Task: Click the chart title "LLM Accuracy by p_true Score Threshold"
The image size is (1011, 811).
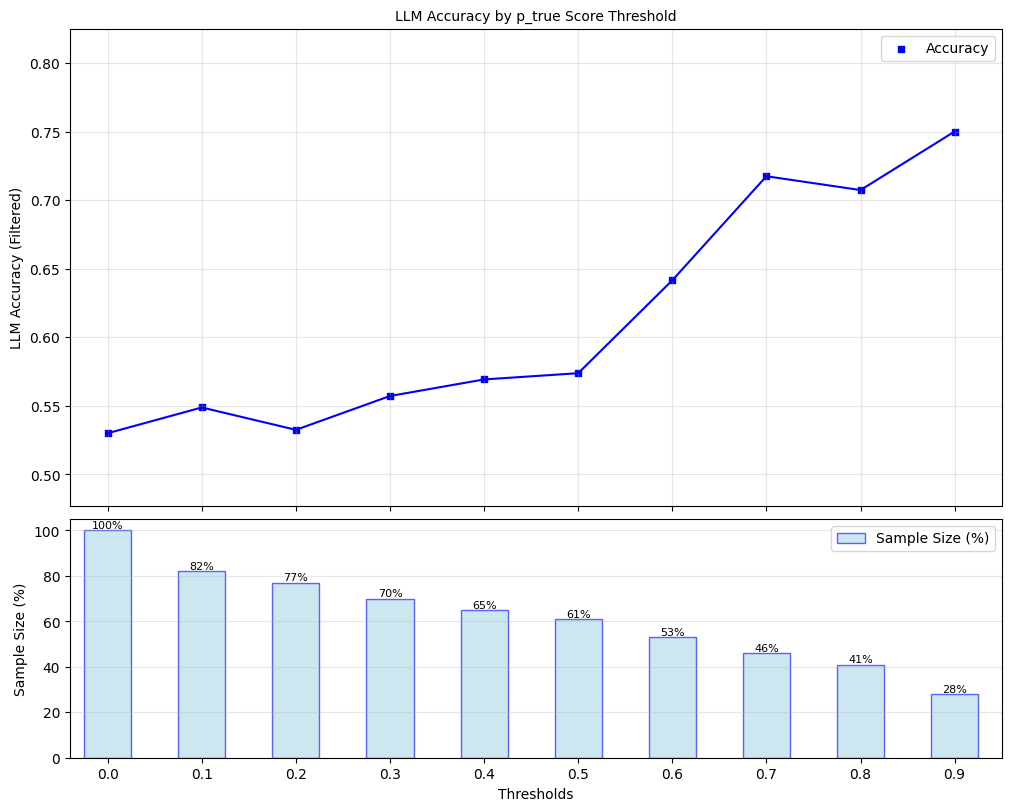Action: coord(535,16)
